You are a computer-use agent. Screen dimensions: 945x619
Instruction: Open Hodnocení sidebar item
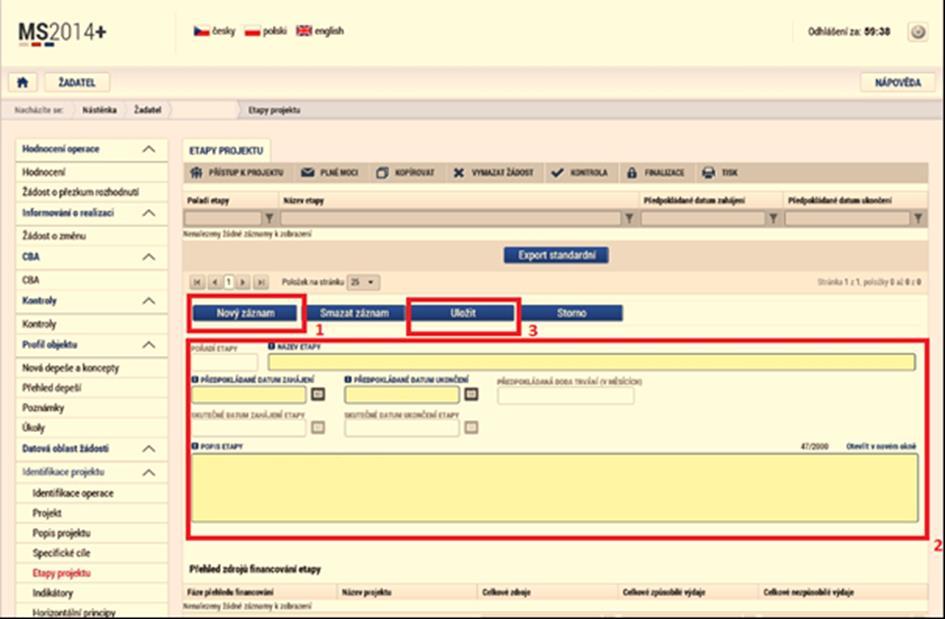43,172
